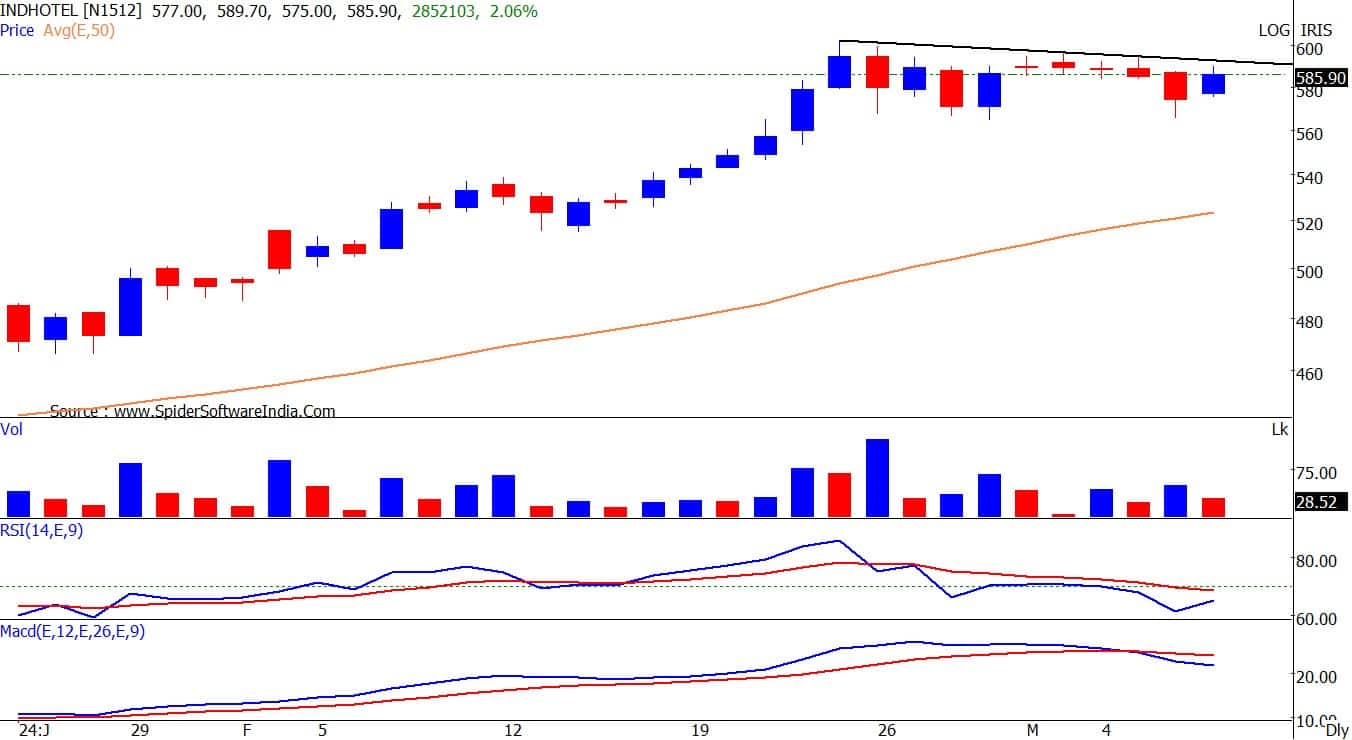Click the F month marker on the time axis
This screenshot has height=740, width=1352.
pyautogui.click(x=247, y=731)
